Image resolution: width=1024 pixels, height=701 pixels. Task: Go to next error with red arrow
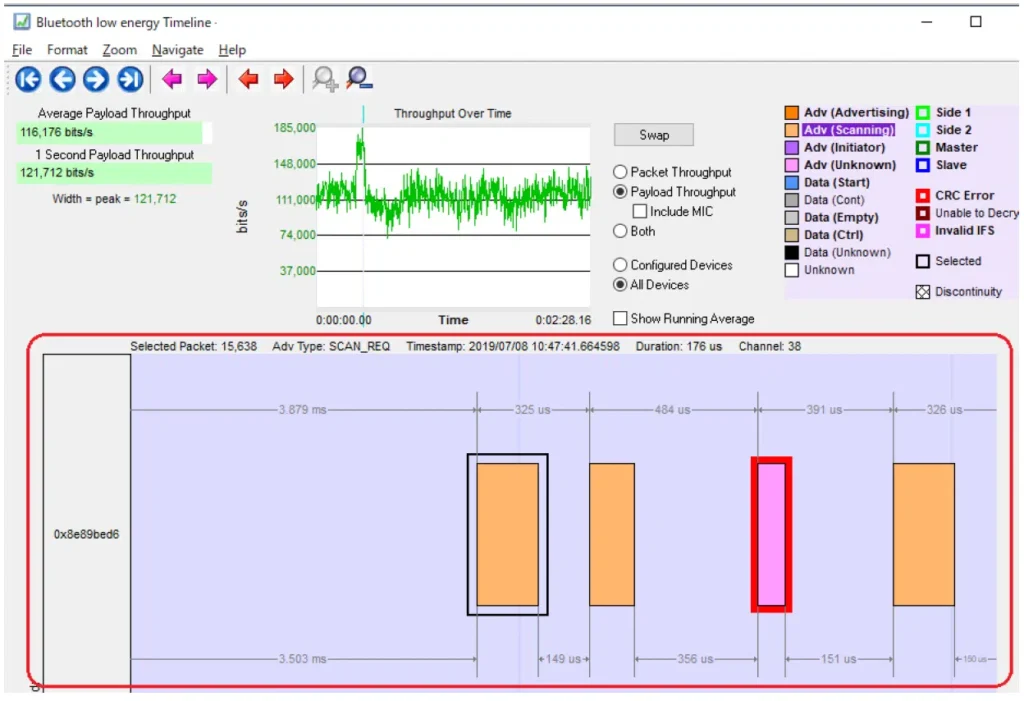click(283, 79)
